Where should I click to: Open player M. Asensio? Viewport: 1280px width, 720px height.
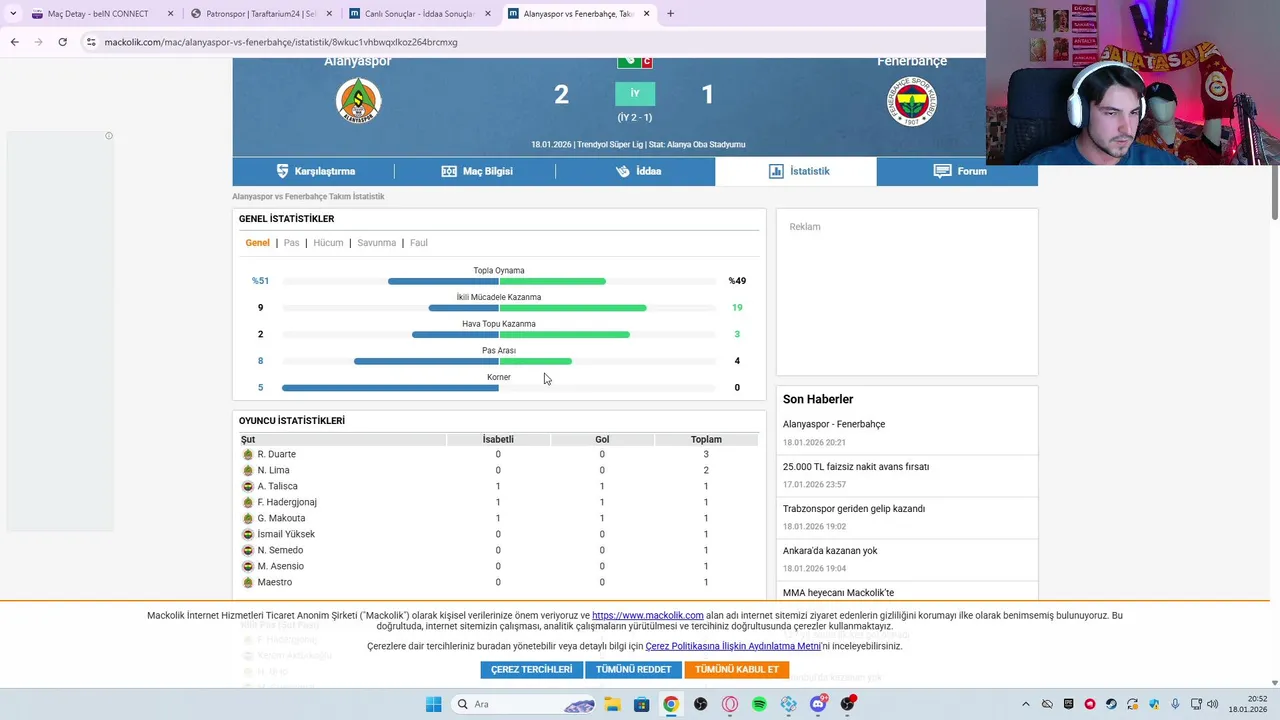pos(280,566)
